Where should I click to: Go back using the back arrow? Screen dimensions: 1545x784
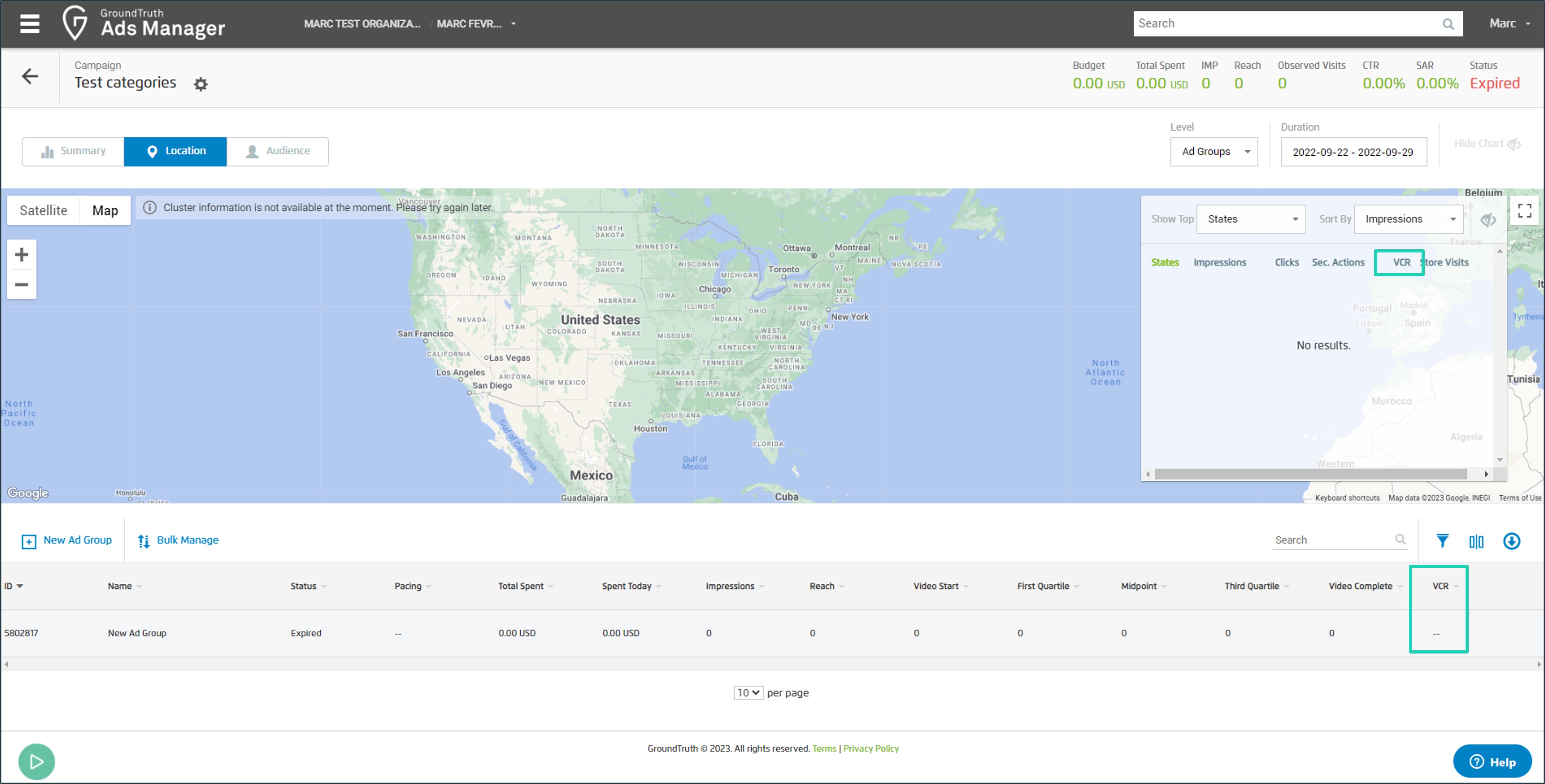[30, 76]
